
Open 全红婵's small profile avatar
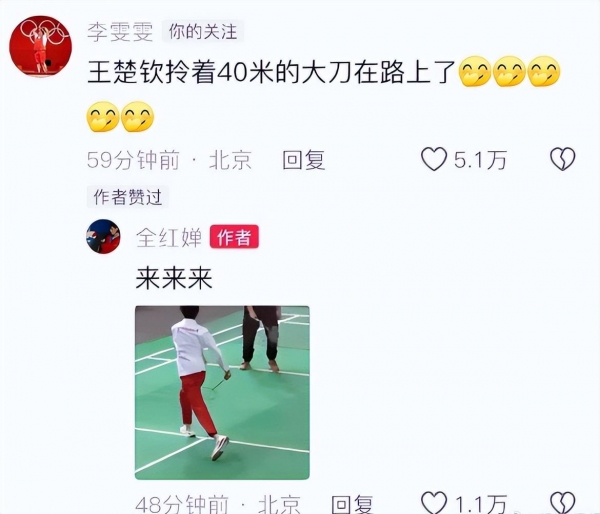103,237
